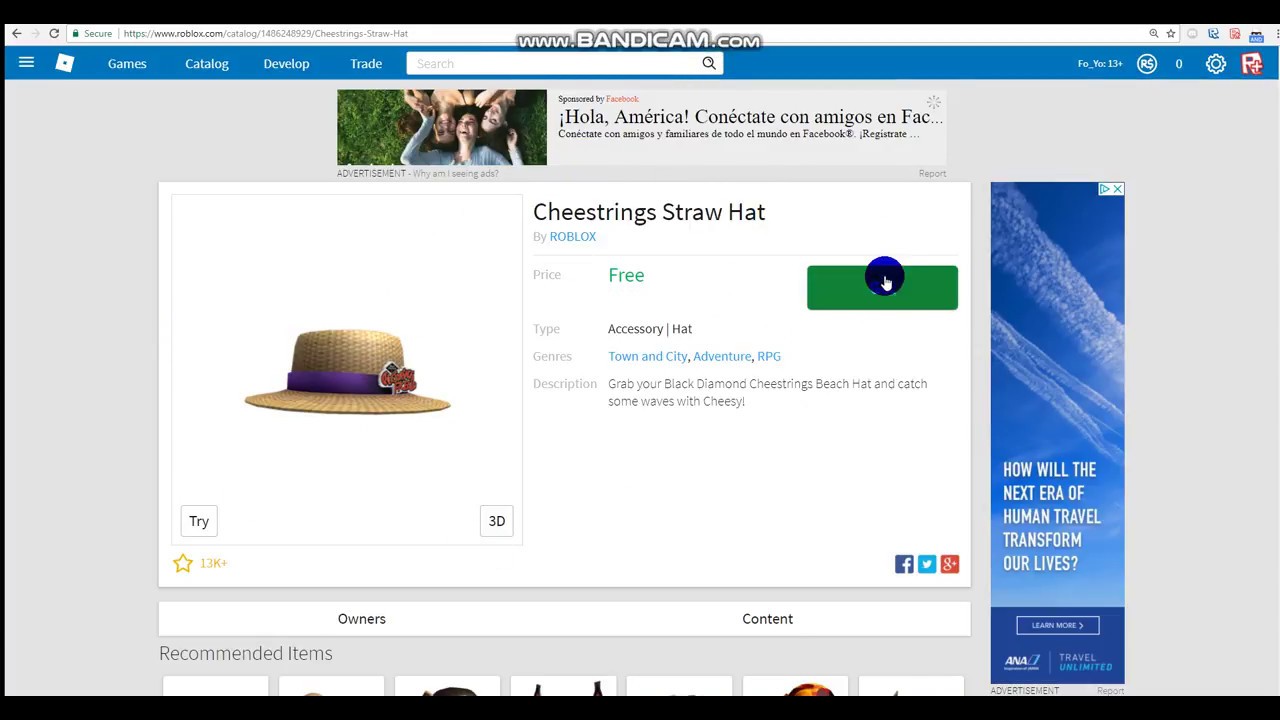Open the Games page

point(127,63)
